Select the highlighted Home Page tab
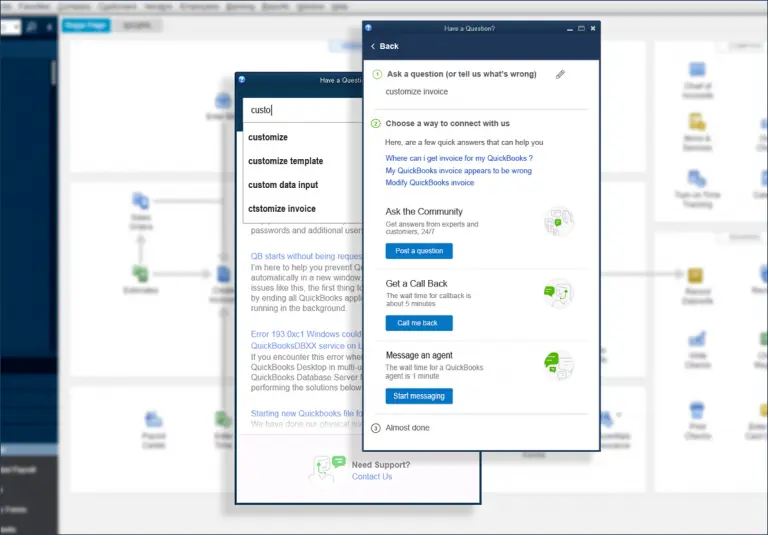 pyautogui.click(x=86, y=25)
